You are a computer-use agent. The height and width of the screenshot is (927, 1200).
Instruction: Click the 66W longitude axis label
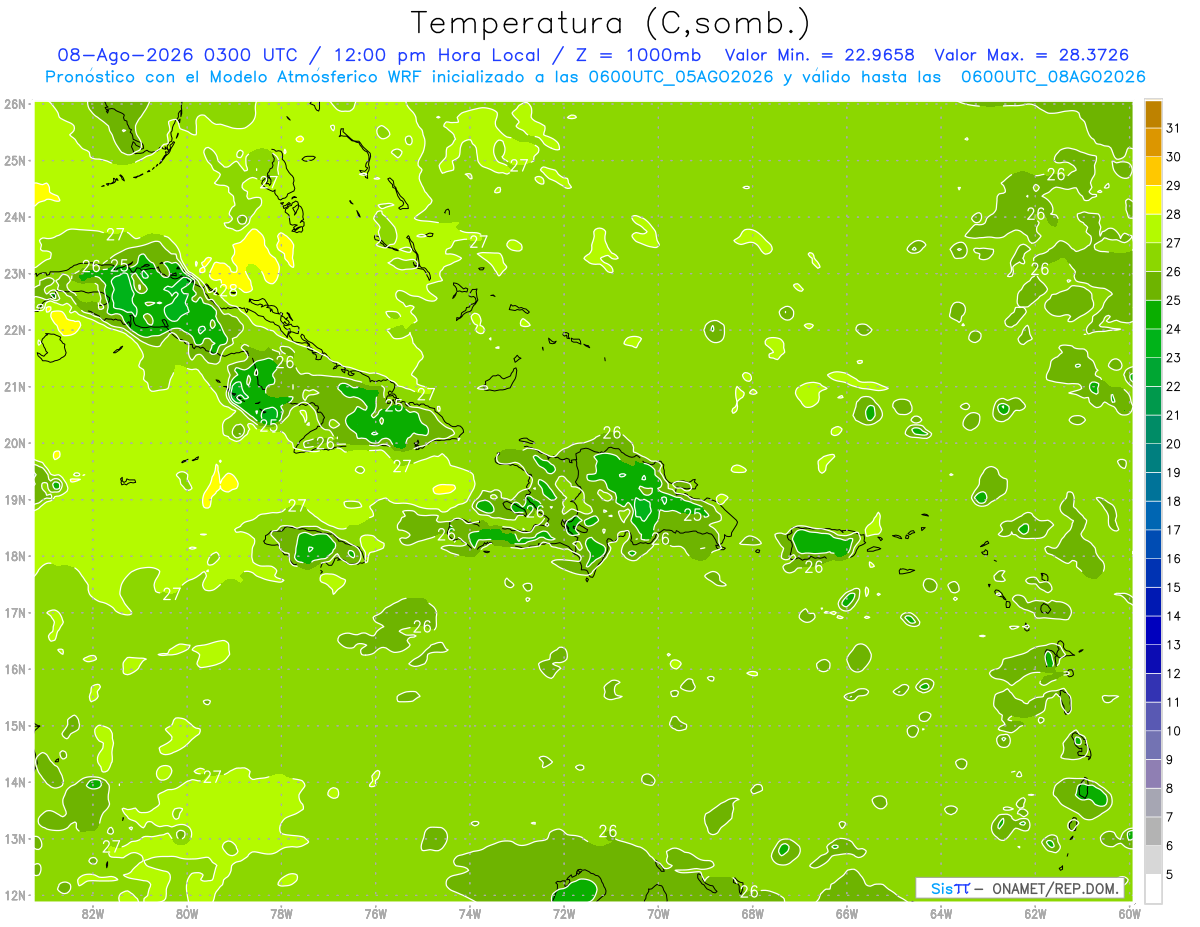(847, 913)
